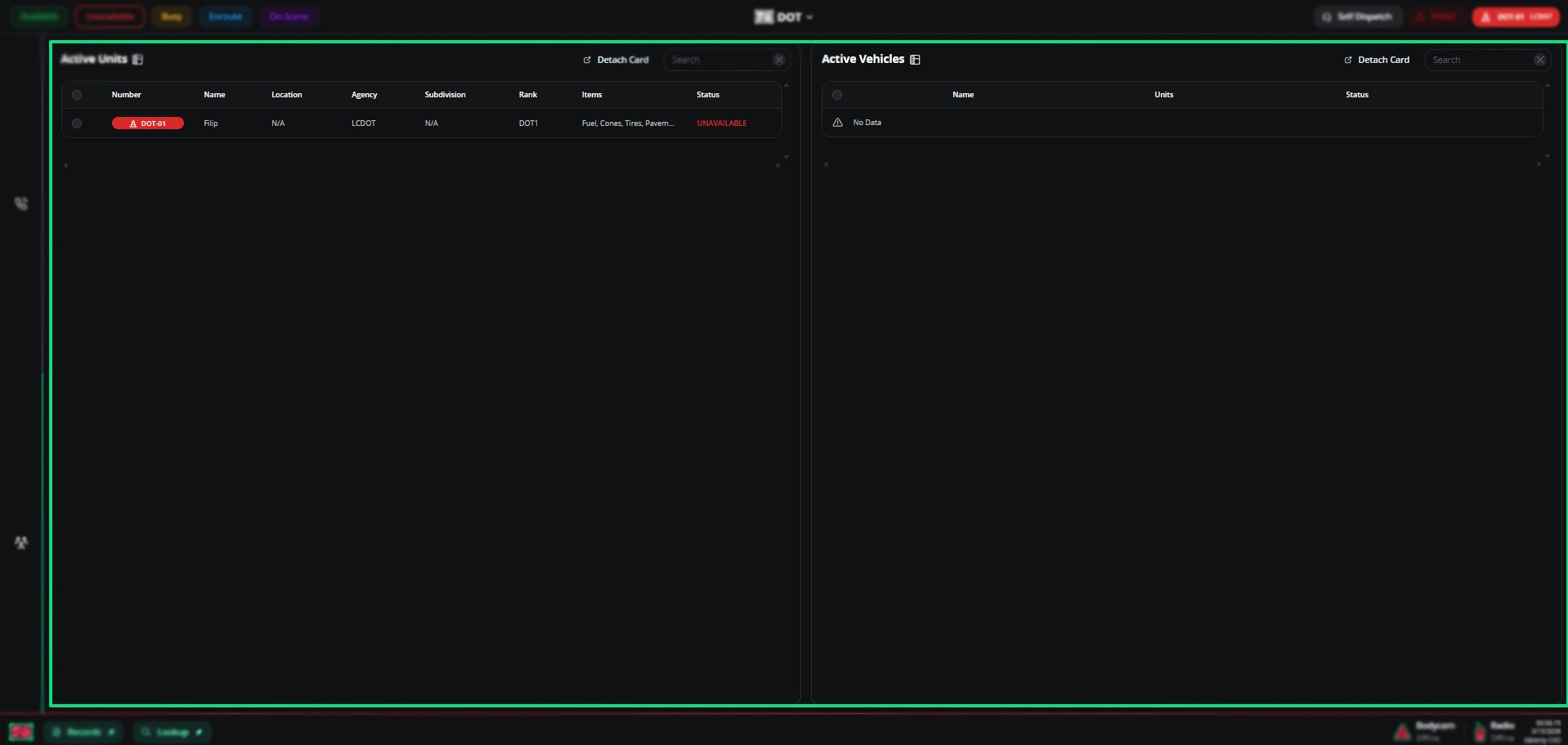
Task: Open the tools sidebar icon
Action: point(21,542)
